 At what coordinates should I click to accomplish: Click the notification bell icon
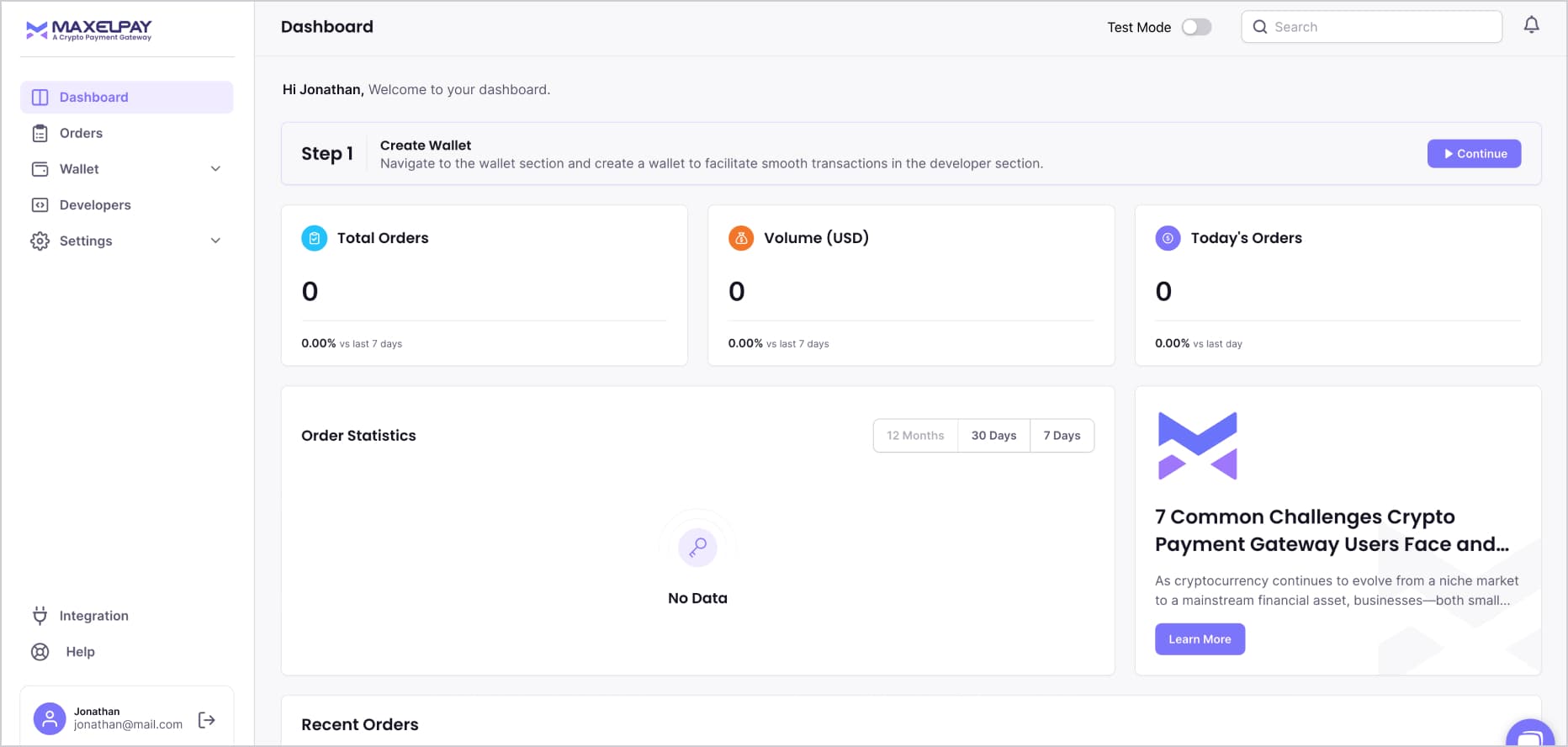click(1531, 25)
